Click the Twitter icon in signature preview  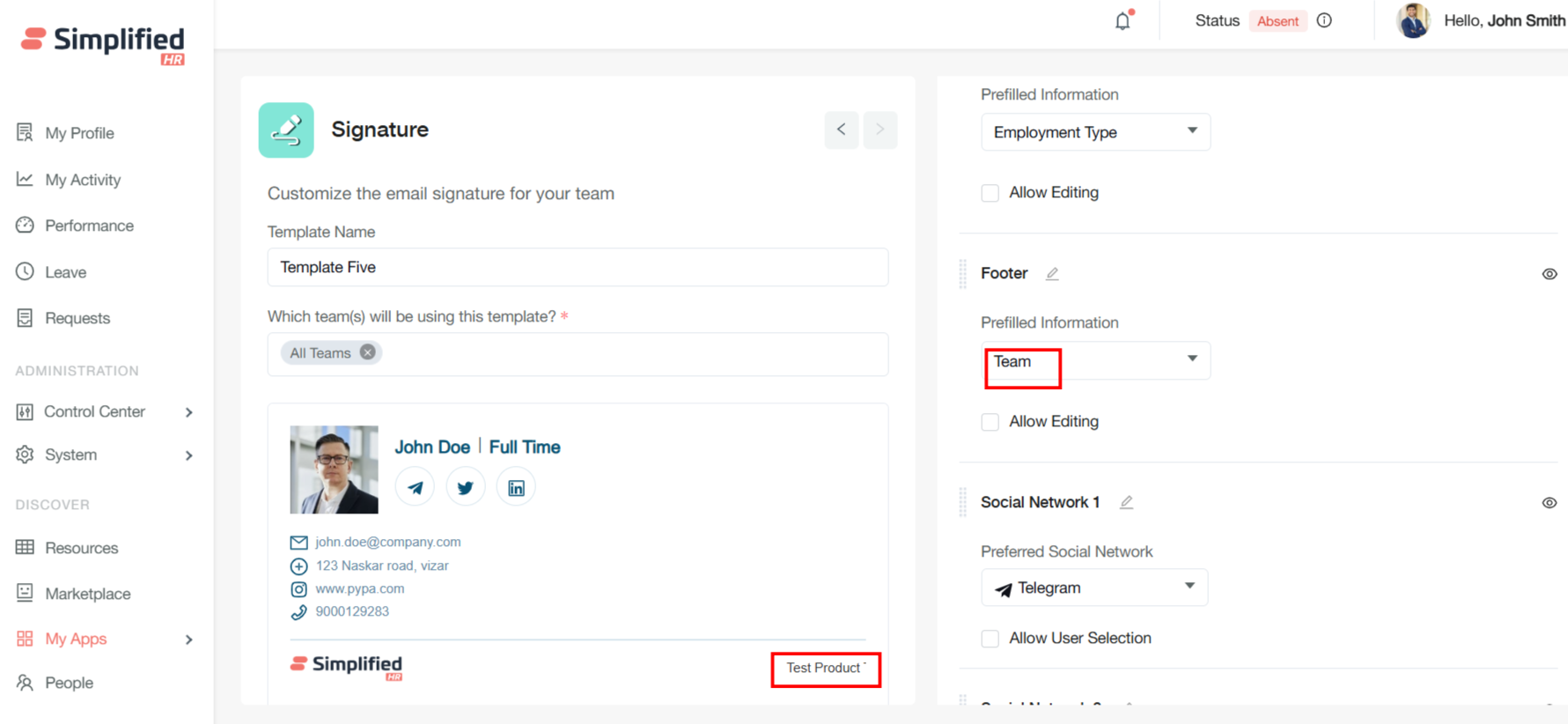(465, 487)
